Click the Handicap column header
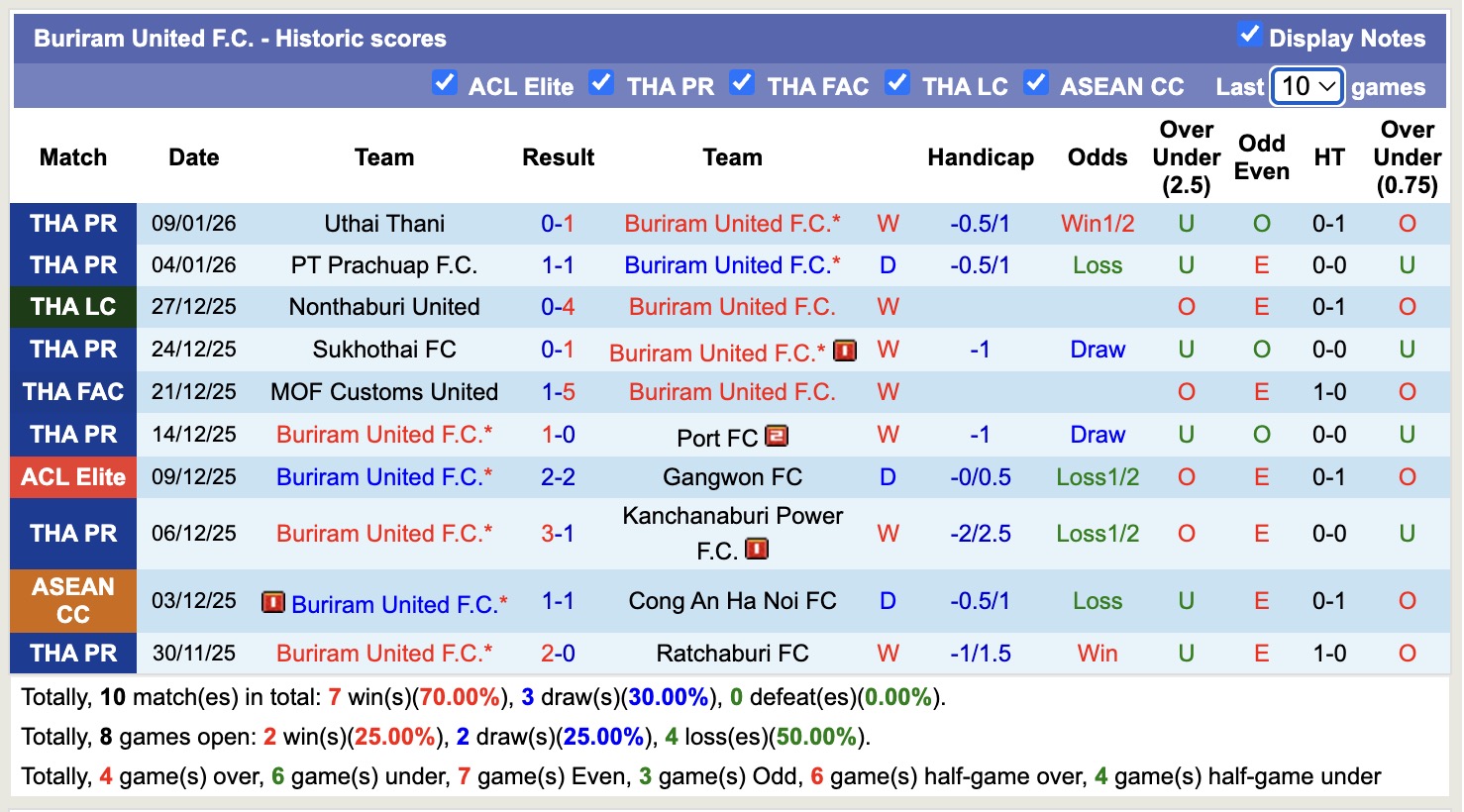This screenshot has width=1464, height=812. coord(981,156)
